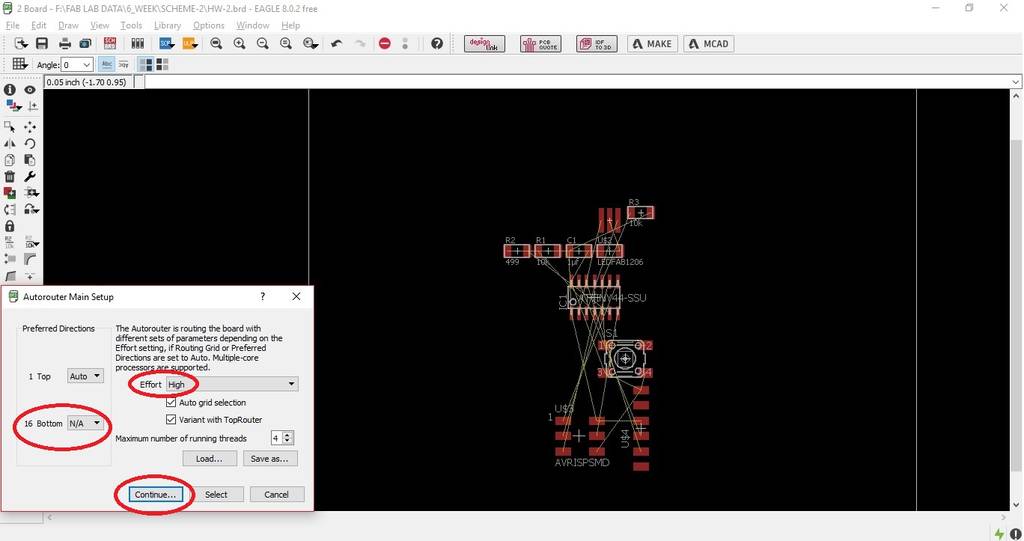Toggle the Abc text proportional font button
This screenshot has width=1024, height=541.
[x=106, y=64]
